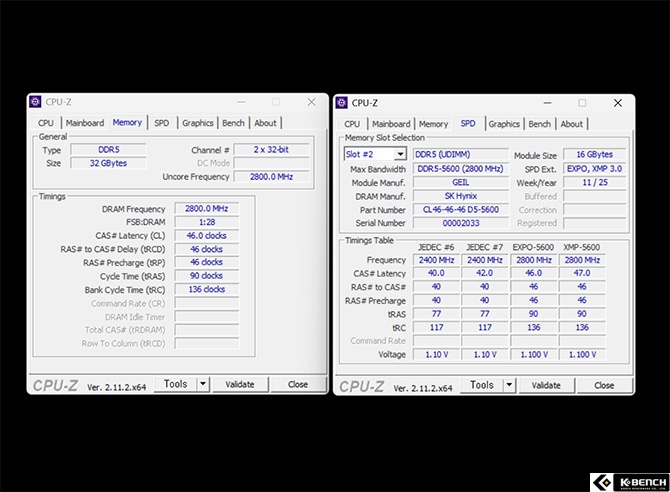Screen dimensions: 670x492
Task: Select Graphics tab in left window
Action: pyautogui.click(x=197, y=123)
